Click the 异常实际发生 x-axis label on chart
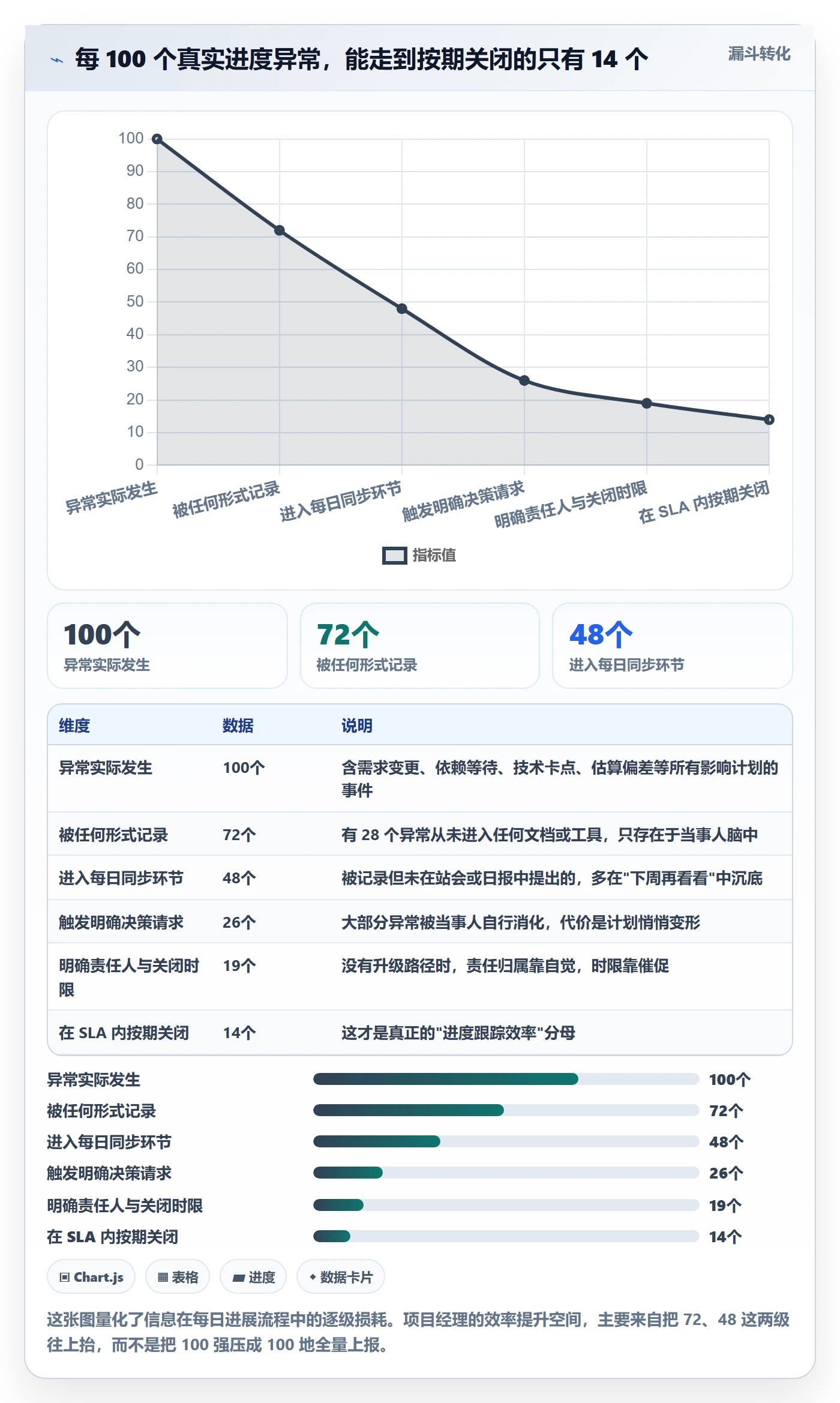 [112, 497]
